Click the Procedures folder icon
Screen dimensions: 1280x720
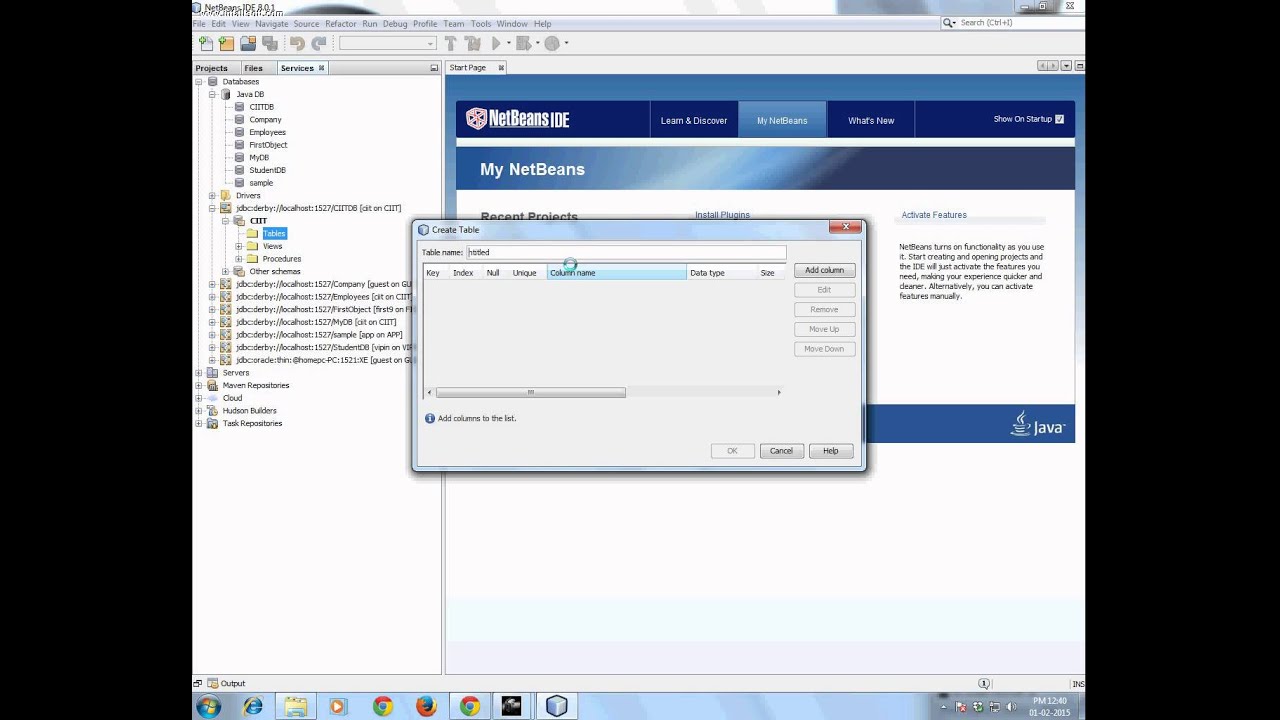(x=253, y=259)
